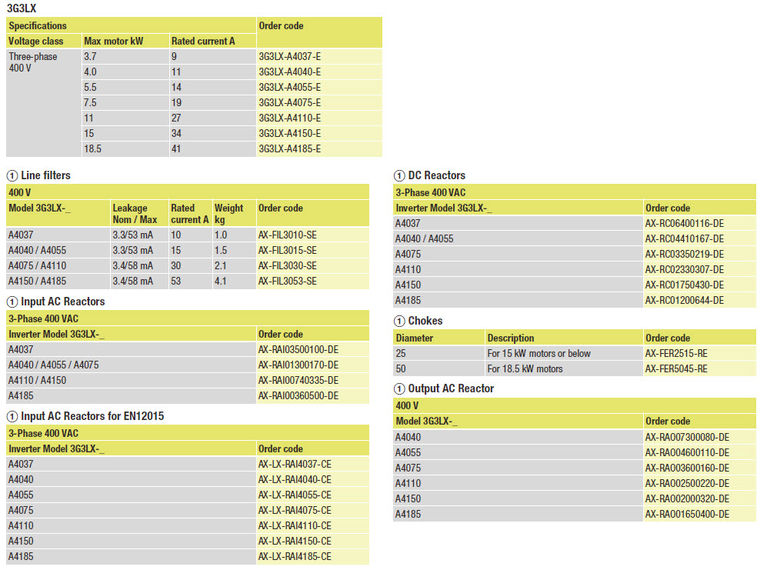Click DC reactor code AX-RC06400116-DE
The height and width of the screenshot is (570, 767).
[684, 224]
